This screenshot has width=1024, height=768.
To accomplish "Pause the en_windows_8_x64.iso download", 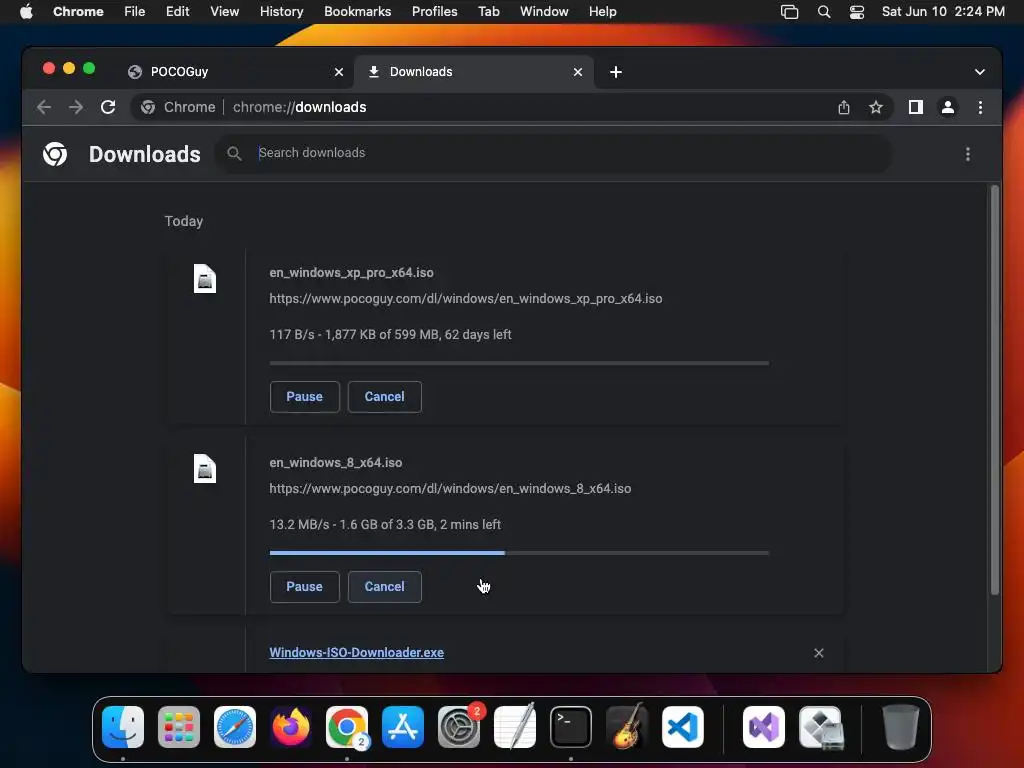I will [x=304, y=586].
